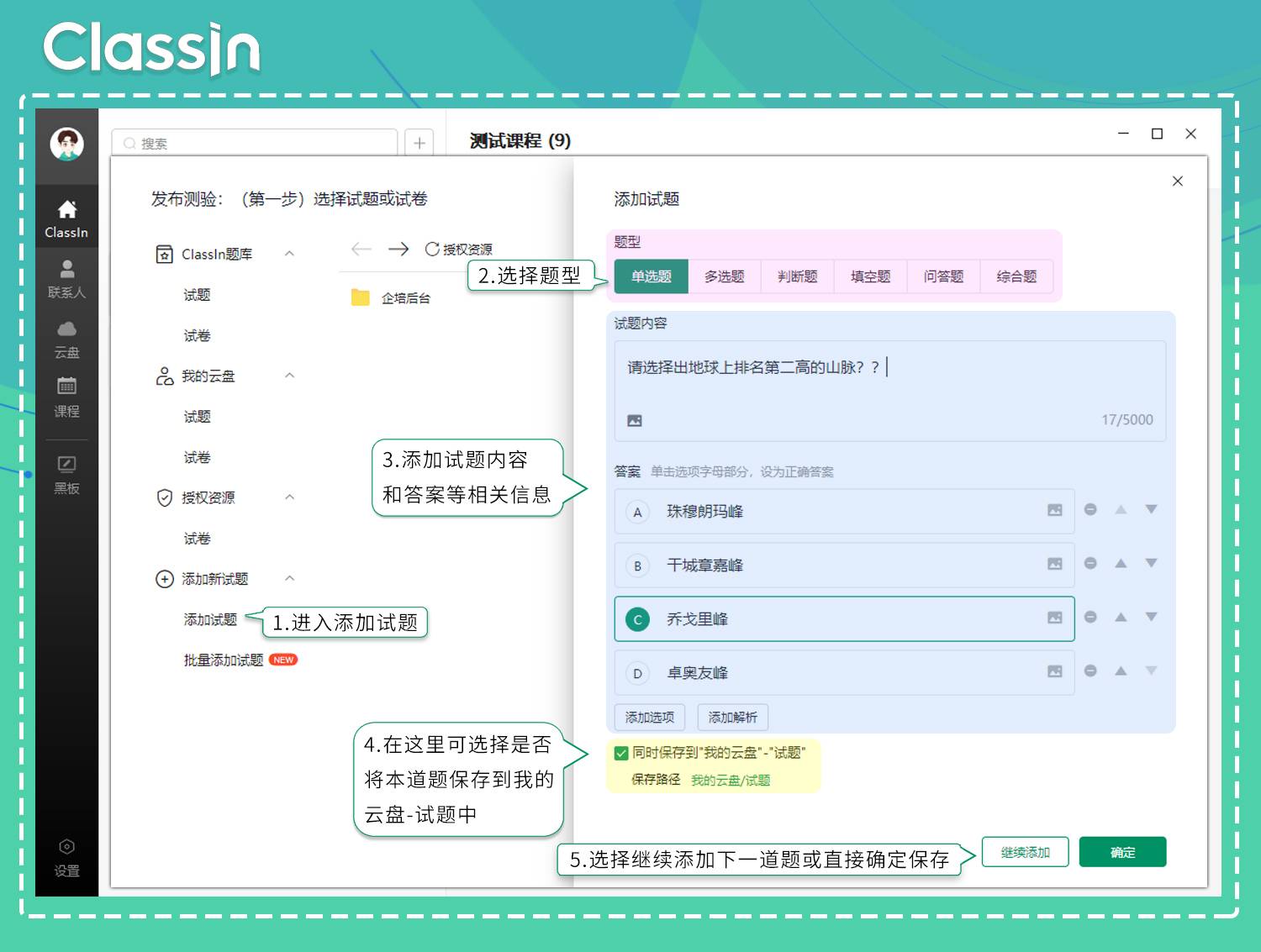Screen dimensions: 1261x952
Task: Remove option D 卓奥友峰
Action: click(1090, 671)
